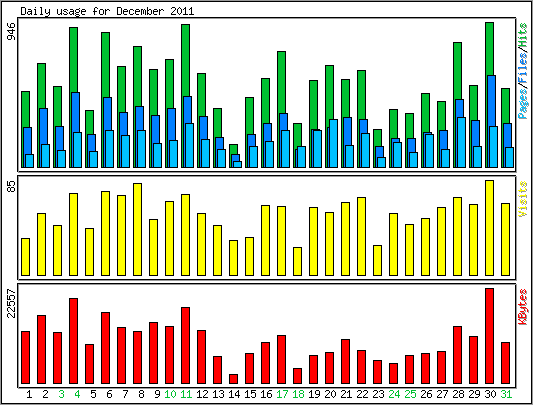Click day 8 on the x-axis
533x405 pixels.
(x=141, y=394)
